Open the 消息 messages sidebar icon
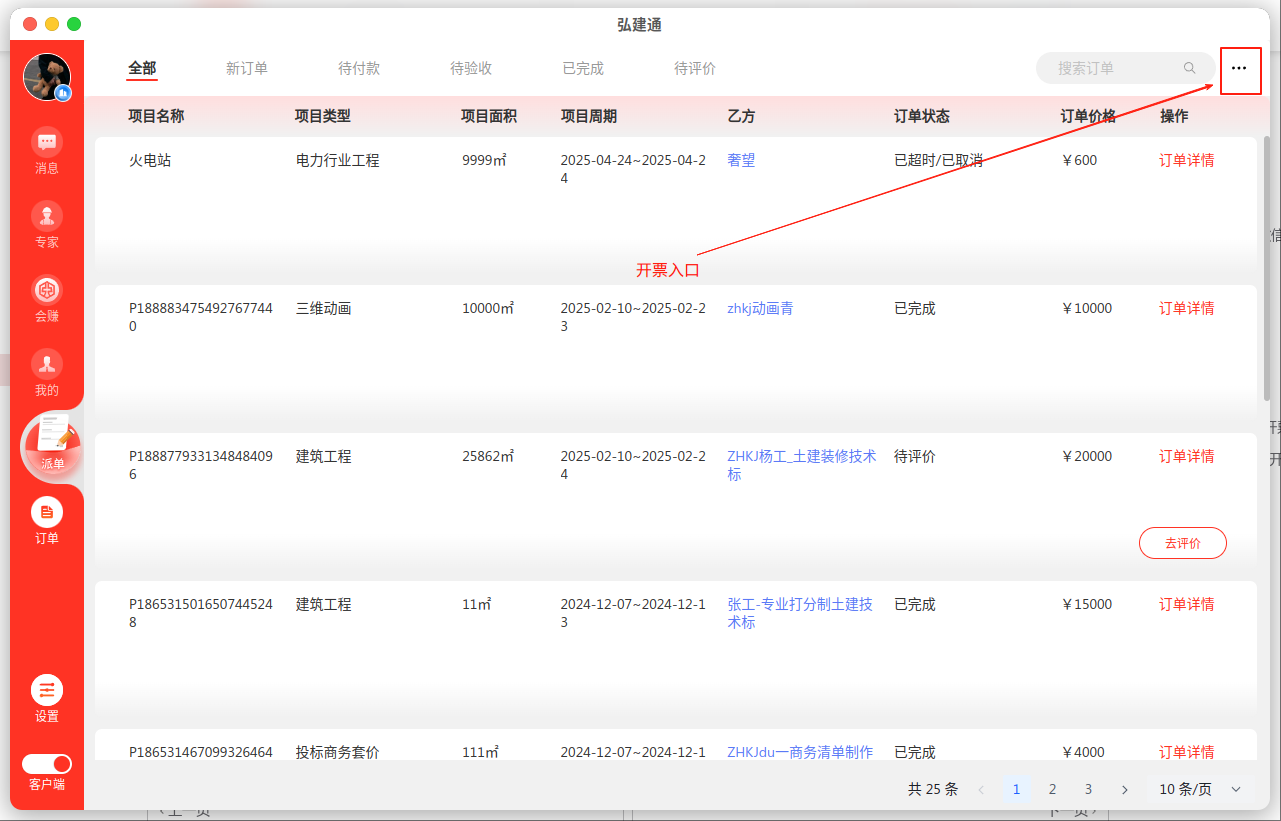1281x821 pixels. [x=47, y=142]
